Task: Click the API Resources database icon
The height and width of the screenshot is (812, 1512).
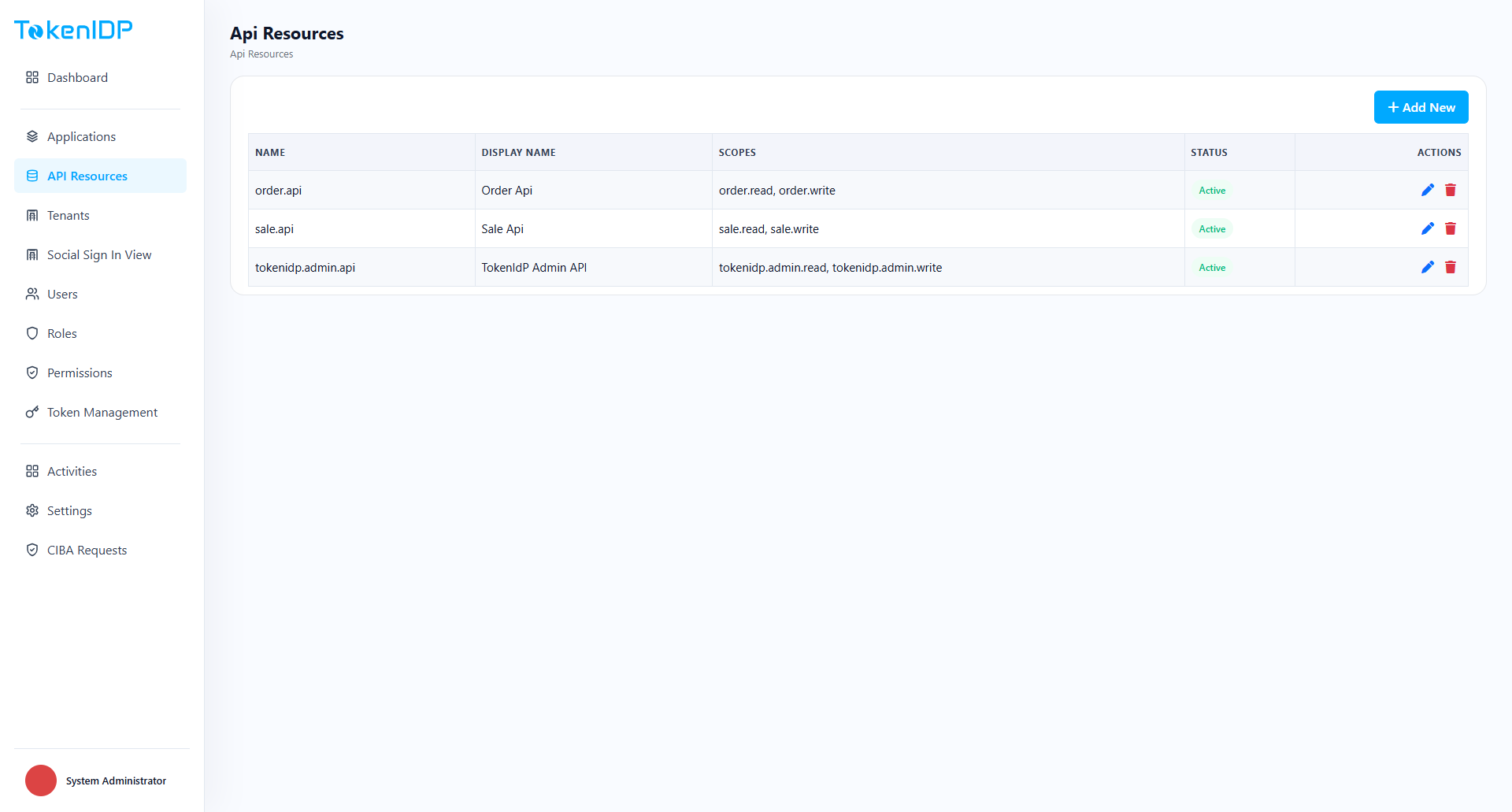Action: [32, 176]
